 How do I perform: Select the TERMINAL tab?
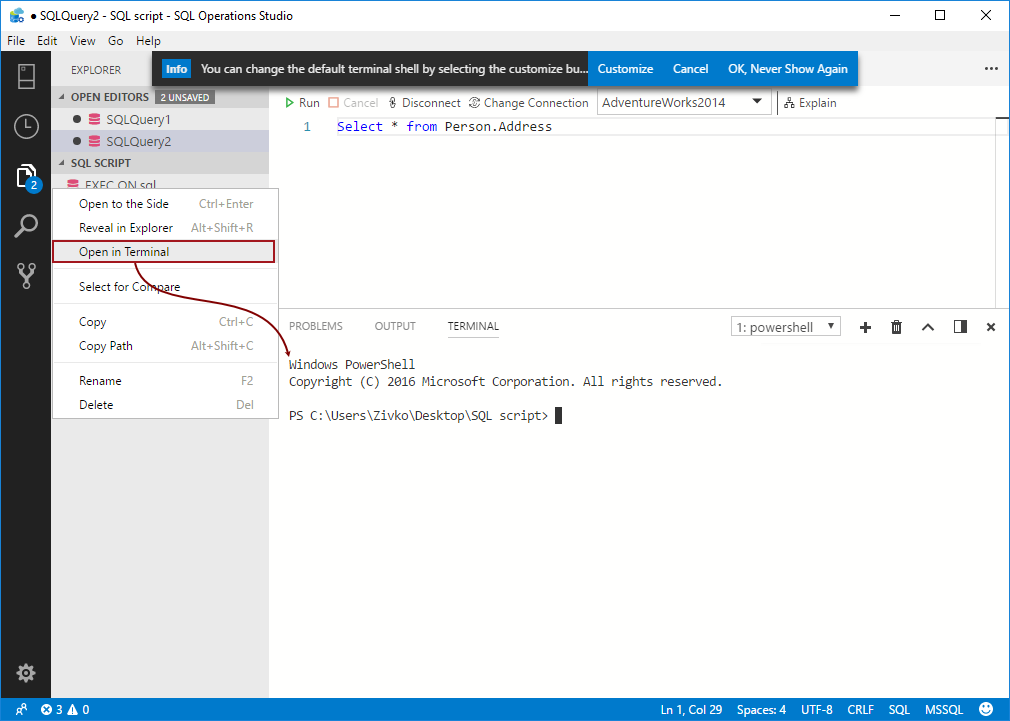[473, 326]
